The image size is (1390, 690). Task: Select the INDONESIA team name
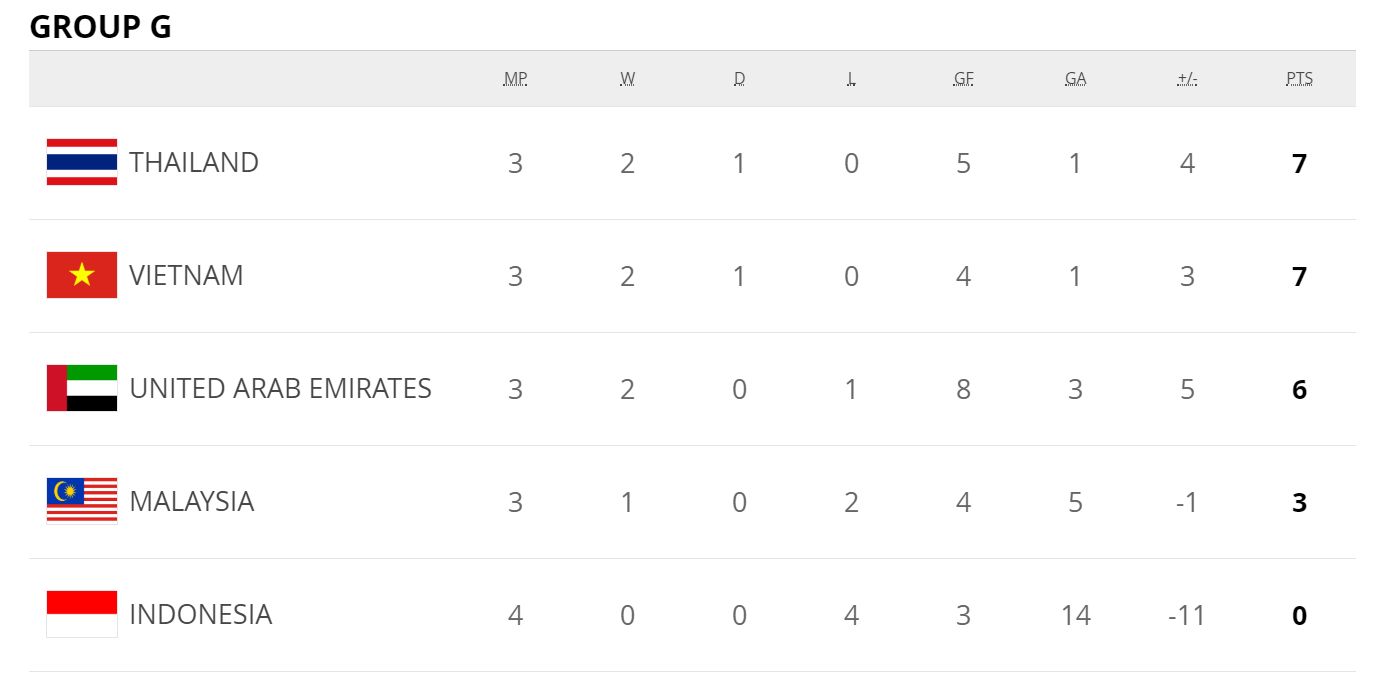point(200,615)
